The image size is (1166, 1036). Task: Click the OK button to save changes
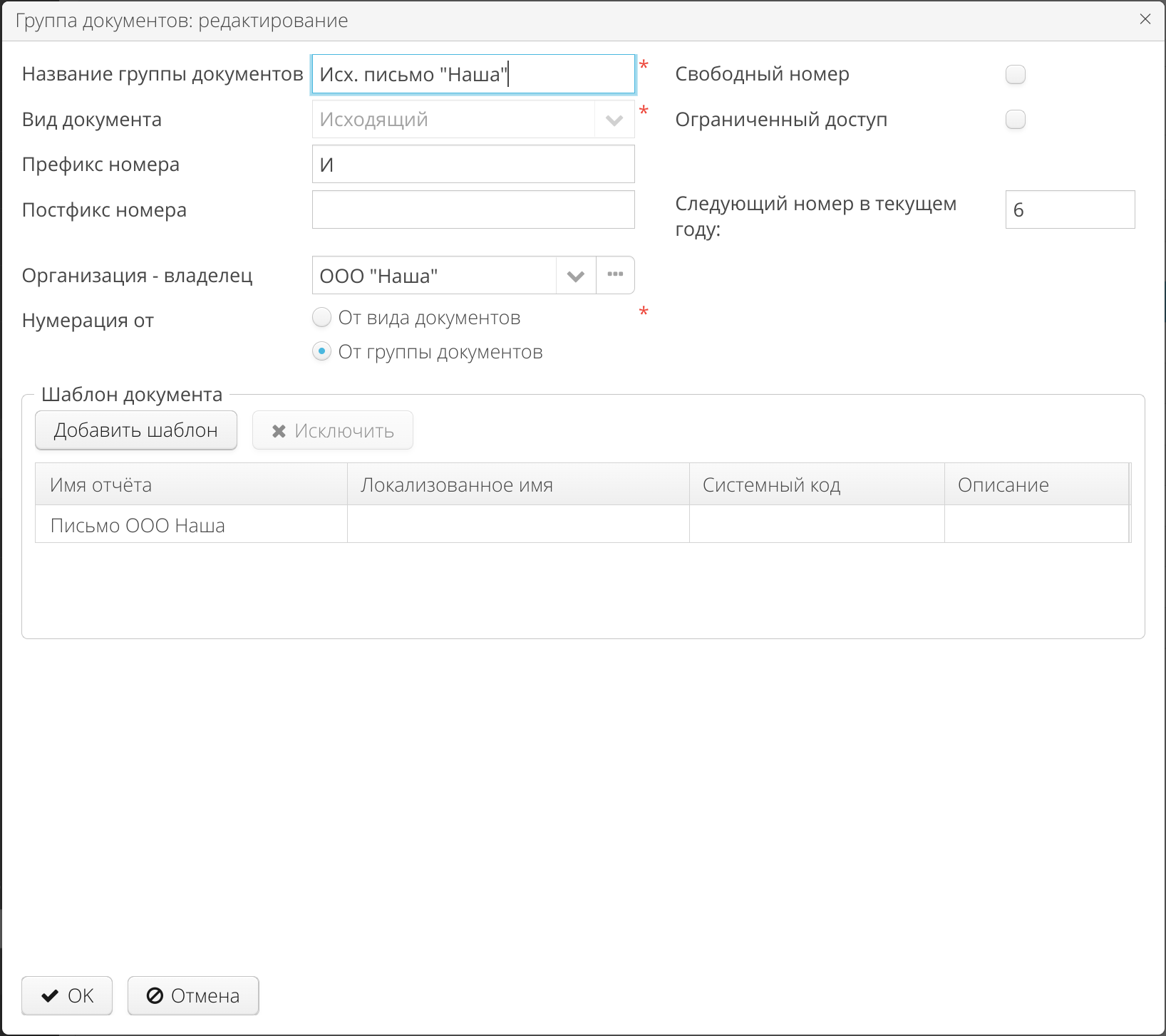click(66, 995)
